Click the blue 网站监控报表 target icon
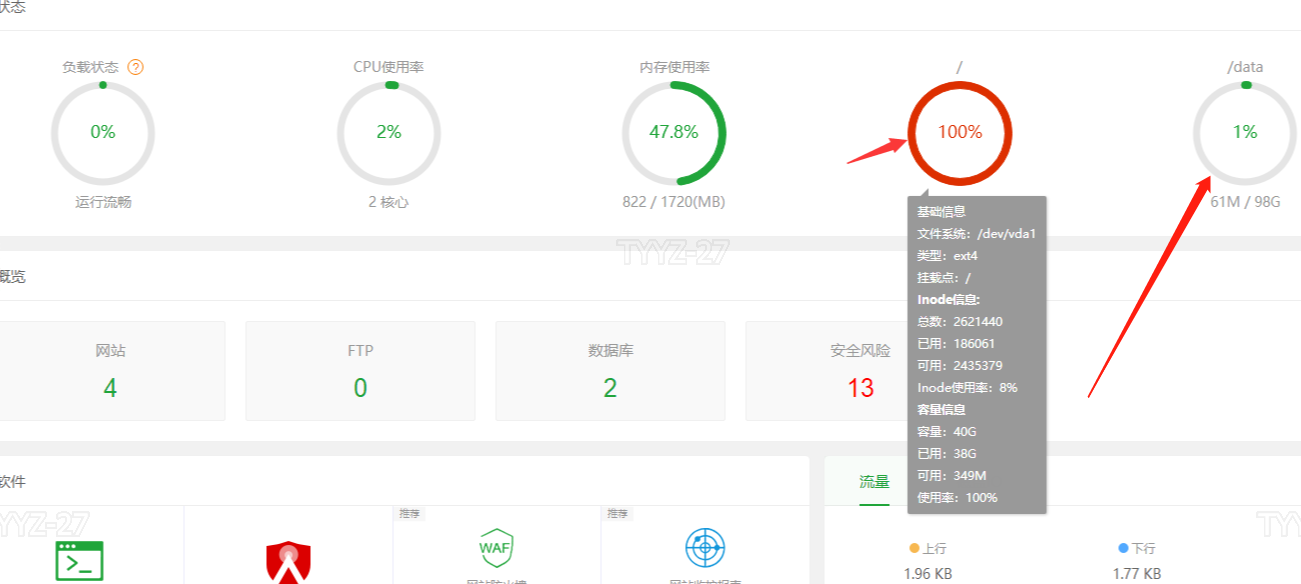 click(x=705, y=548)
